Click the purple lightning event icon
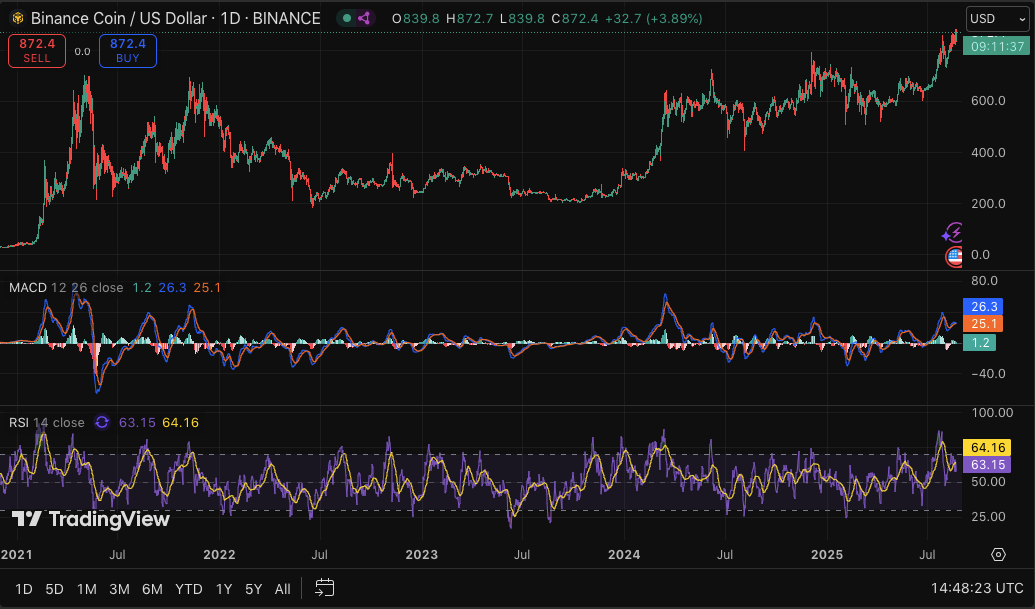 954,233
